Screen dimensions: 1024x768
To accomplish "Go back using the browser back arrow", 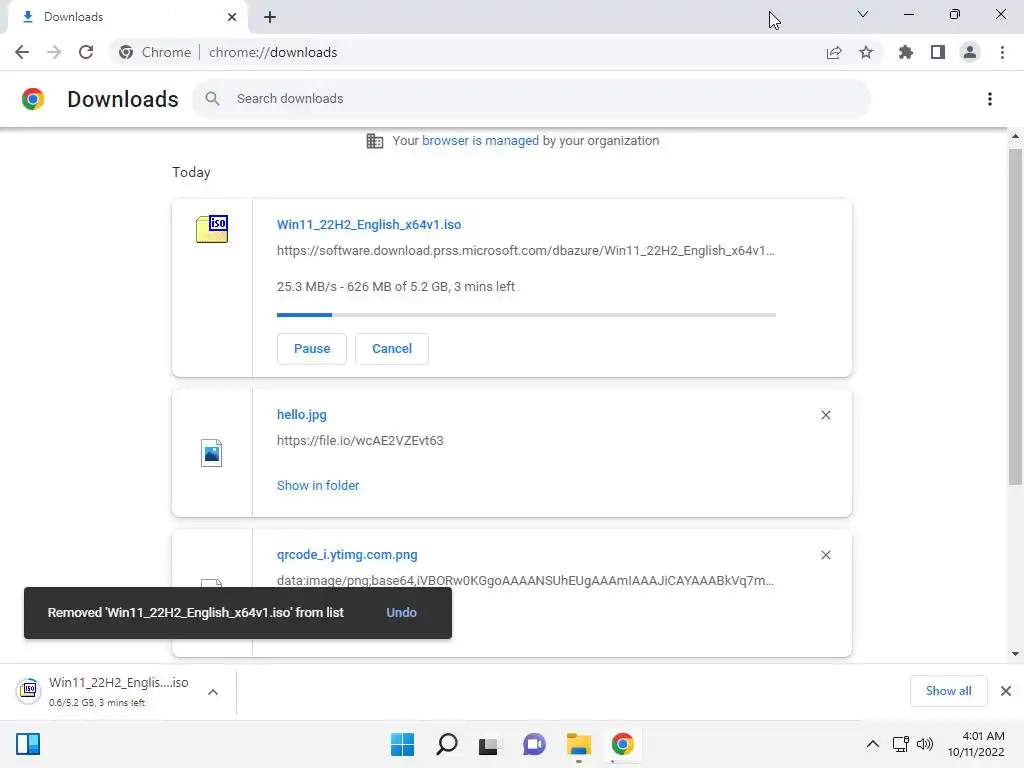I will (x=22, y=52).
